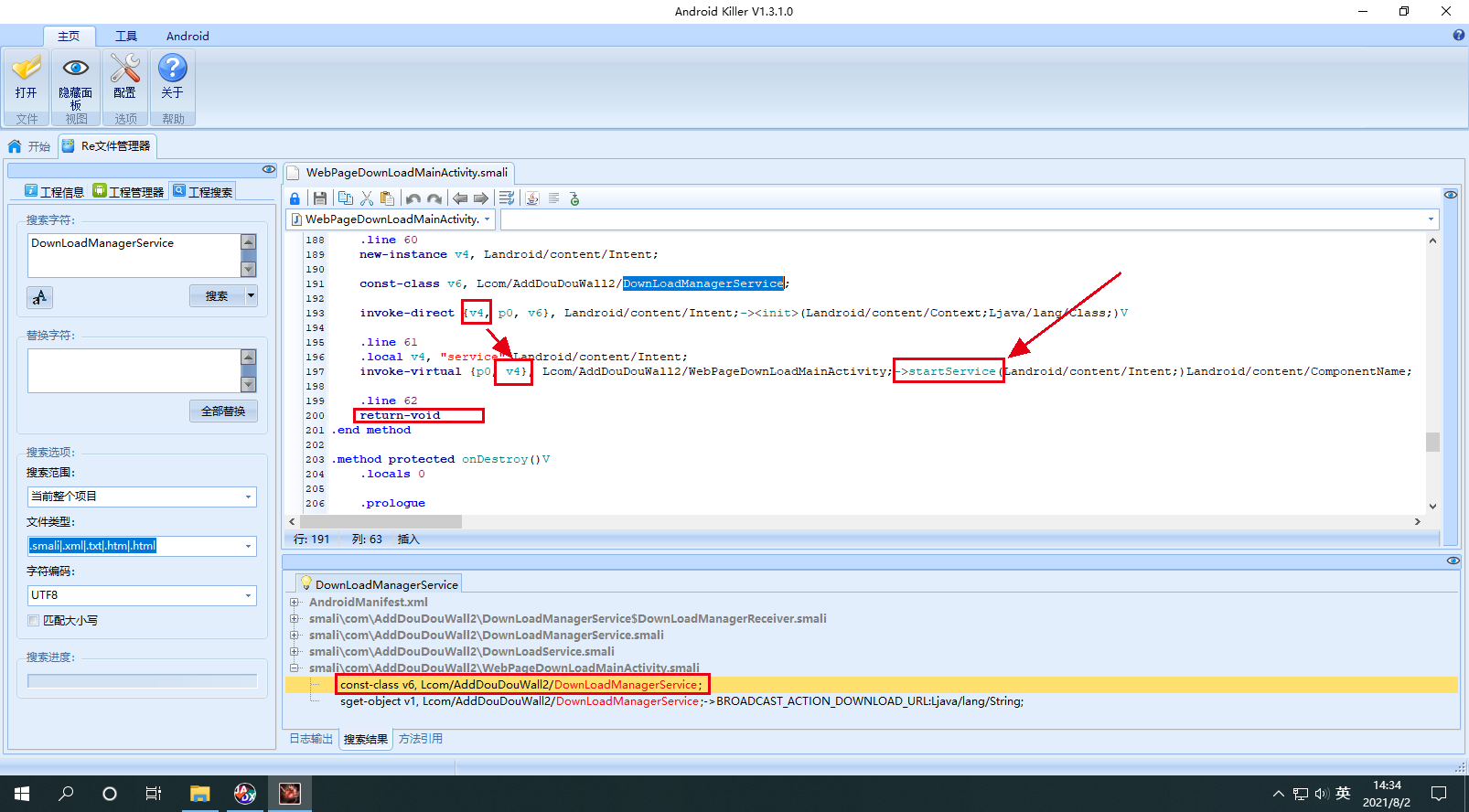Viewport: 1469px width, 812px height.
Task: Click the 工程搜索 tab
Action: click(x=202, y=191)
